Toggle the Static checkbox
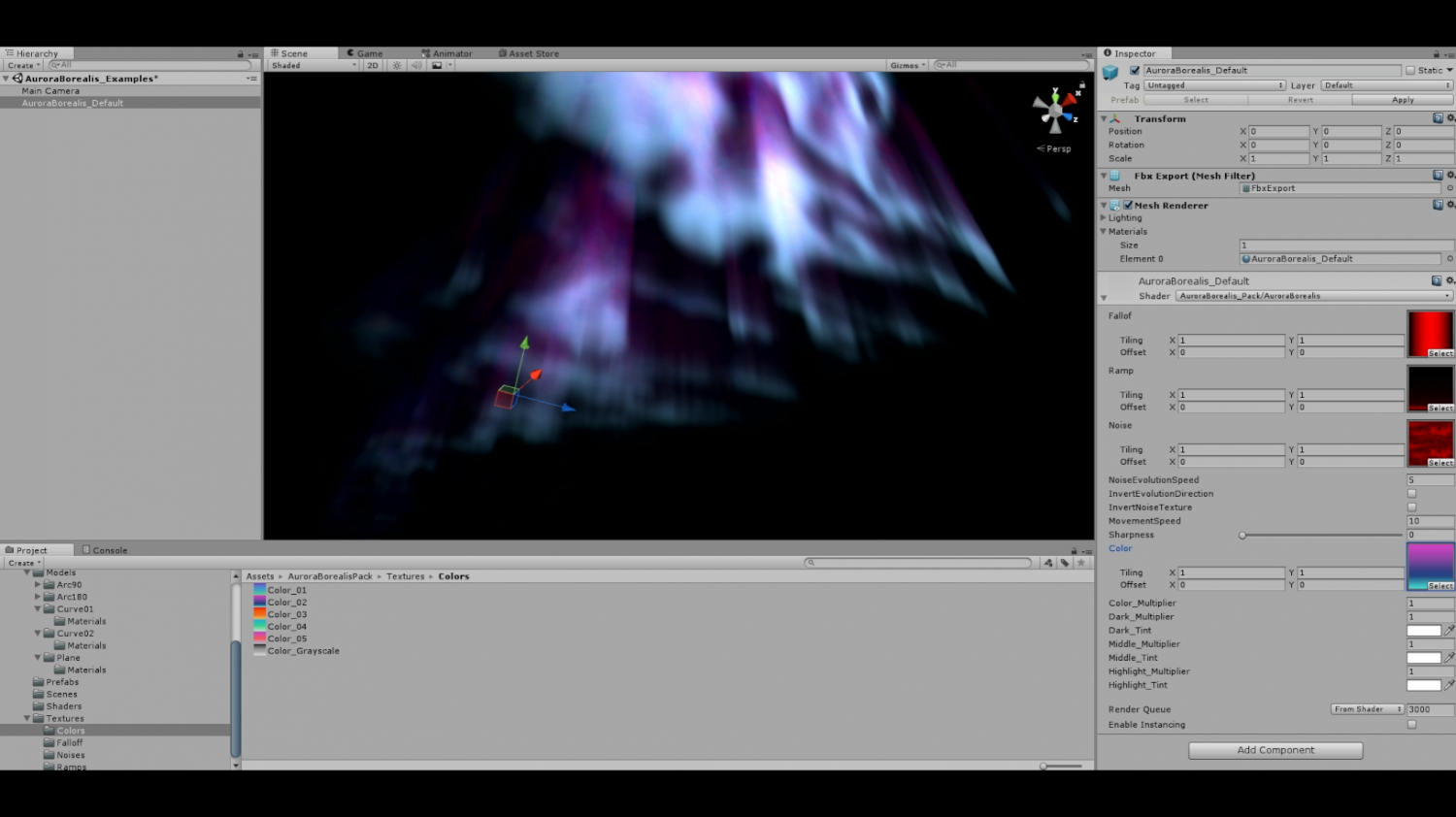 point(1410,71)
